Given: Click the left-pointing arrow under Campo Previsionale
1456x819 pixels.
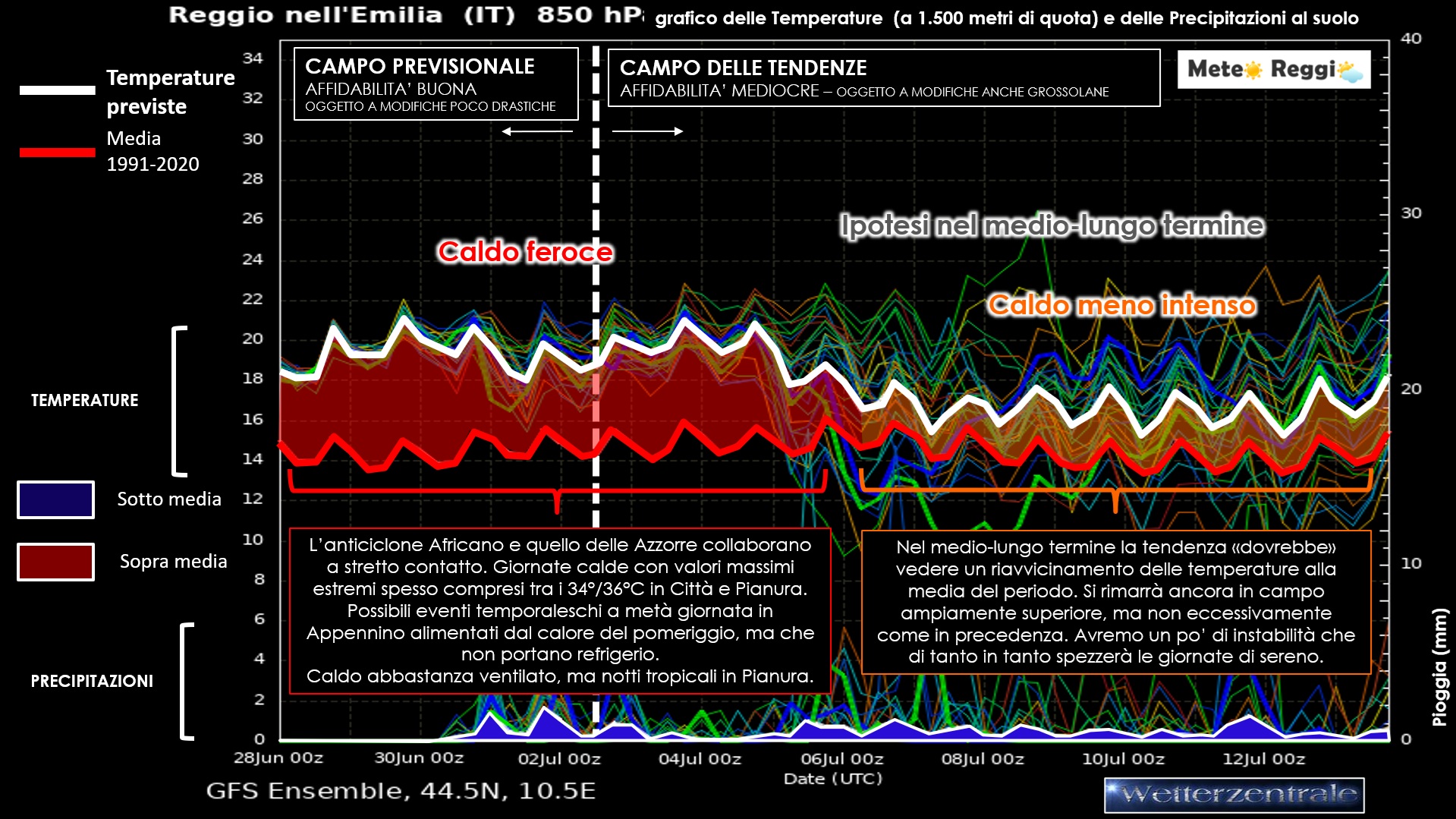Looking at the screenshot, I should point(537,131).
